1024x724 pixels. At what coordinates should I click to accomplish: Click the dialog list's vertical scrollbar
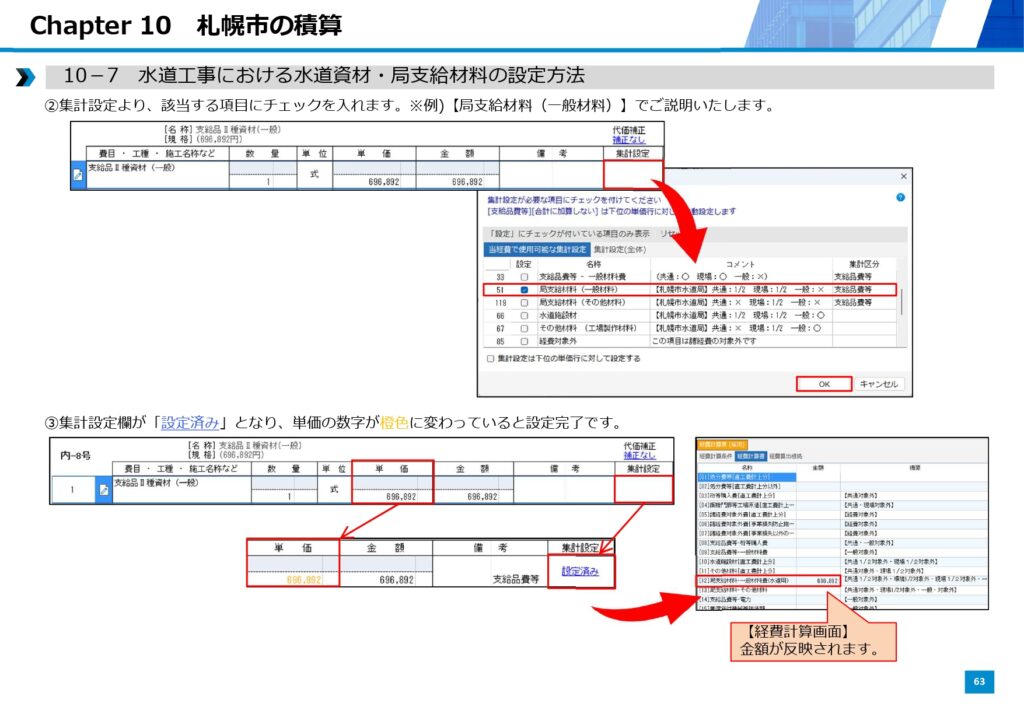click(902, 300)
